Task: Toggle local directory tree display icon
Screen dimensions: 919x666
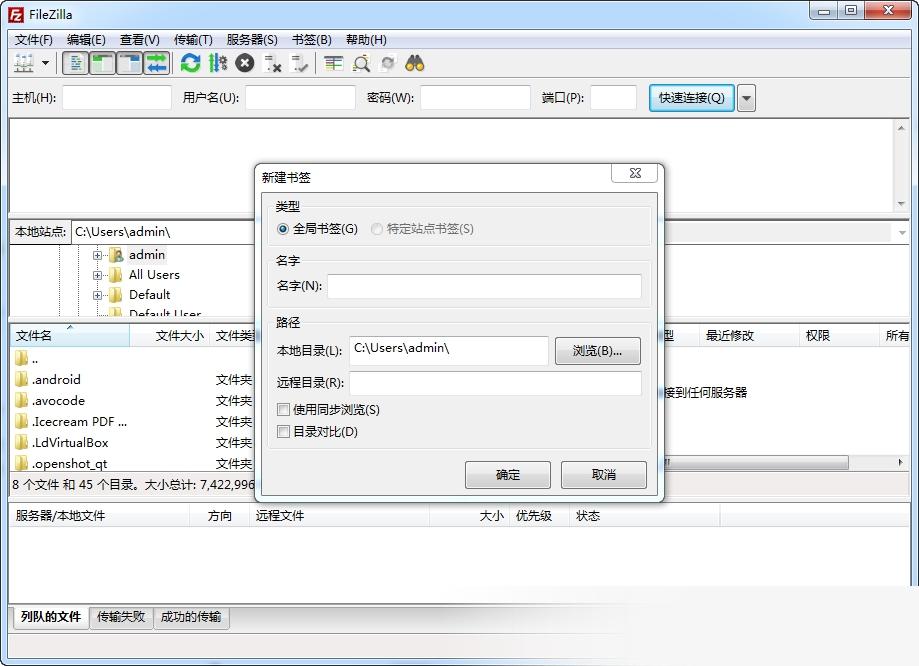Action: [x=103, y=63]
